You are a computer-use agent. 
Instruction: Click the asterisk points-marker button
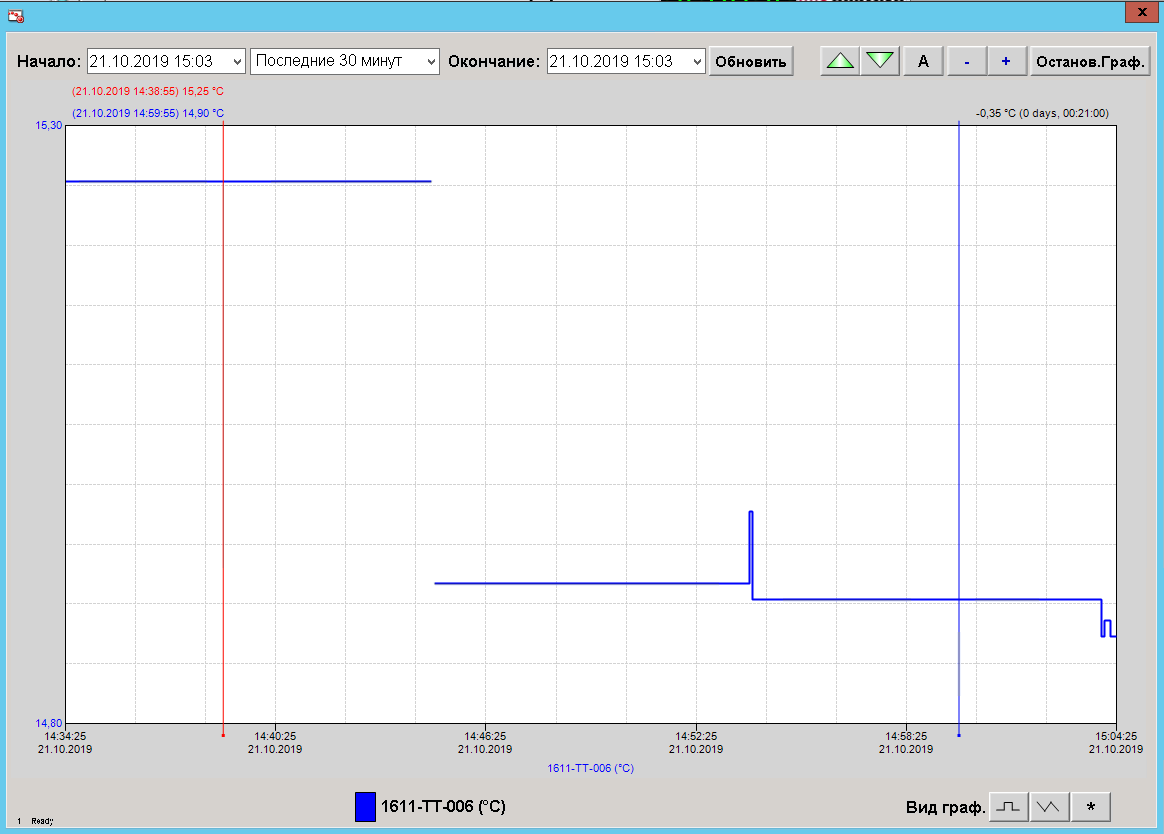coord(1091,806)
